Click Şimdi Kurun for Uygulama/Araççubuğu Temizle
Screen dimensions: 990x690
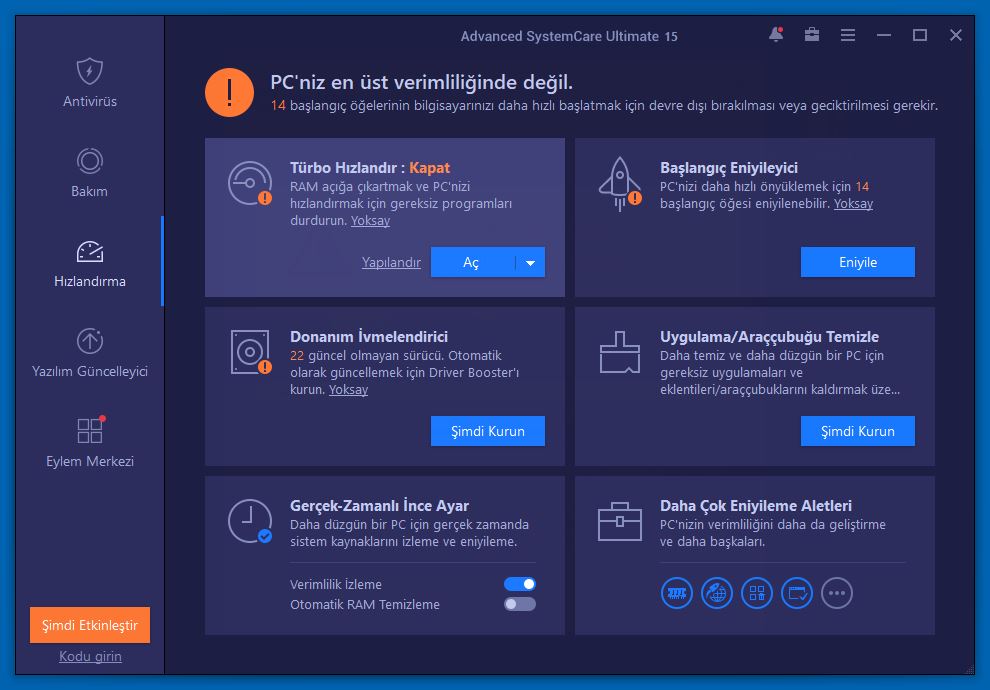[857, 431]
